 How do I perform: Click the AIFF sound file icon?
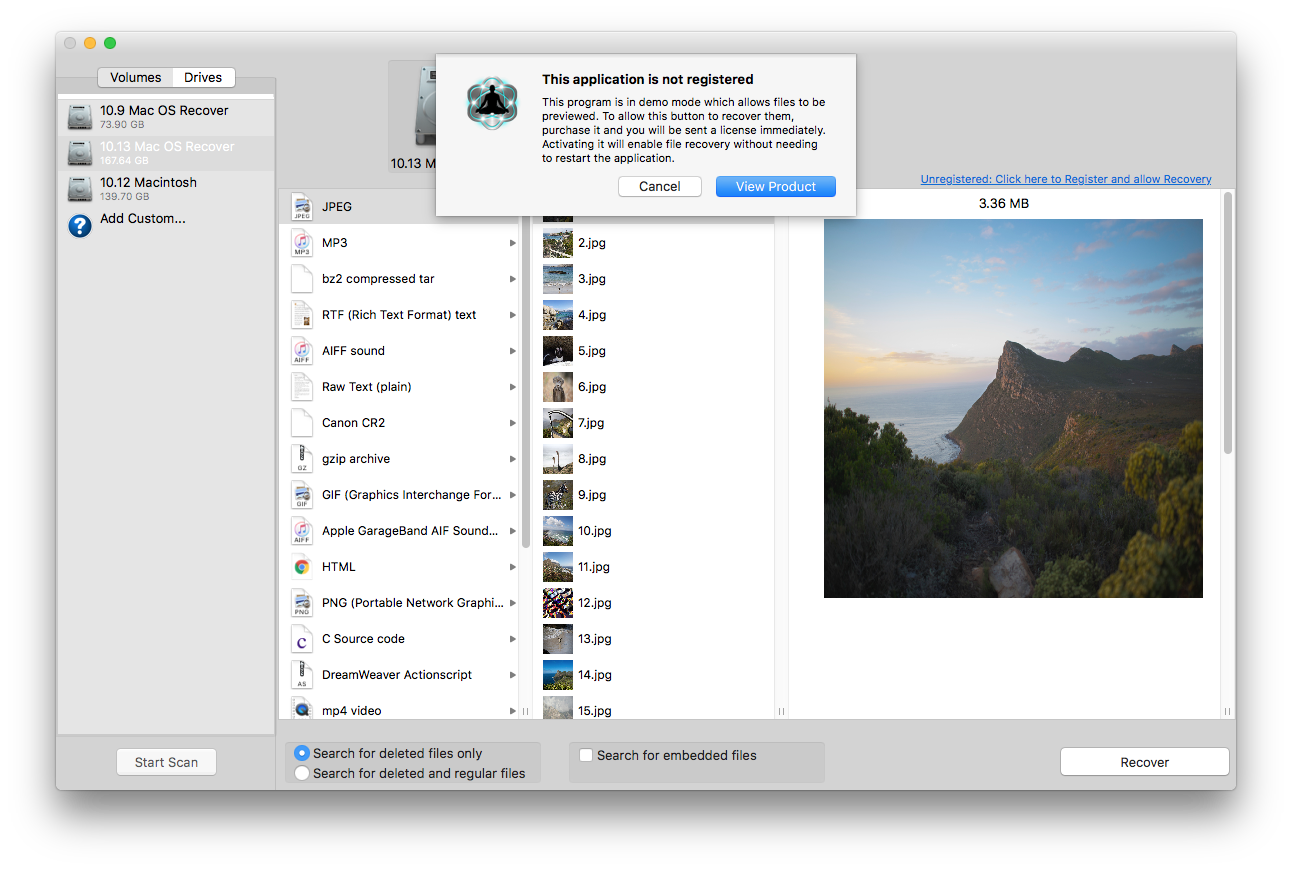pyautogui.click(x=302, y=351)
